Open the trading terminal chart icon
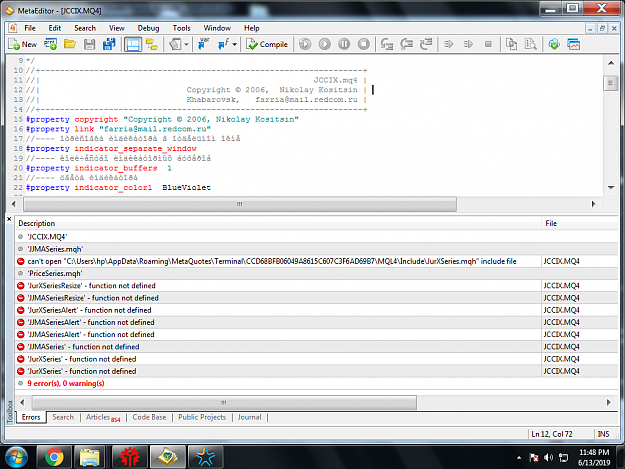625x469 pixels. 573,44
